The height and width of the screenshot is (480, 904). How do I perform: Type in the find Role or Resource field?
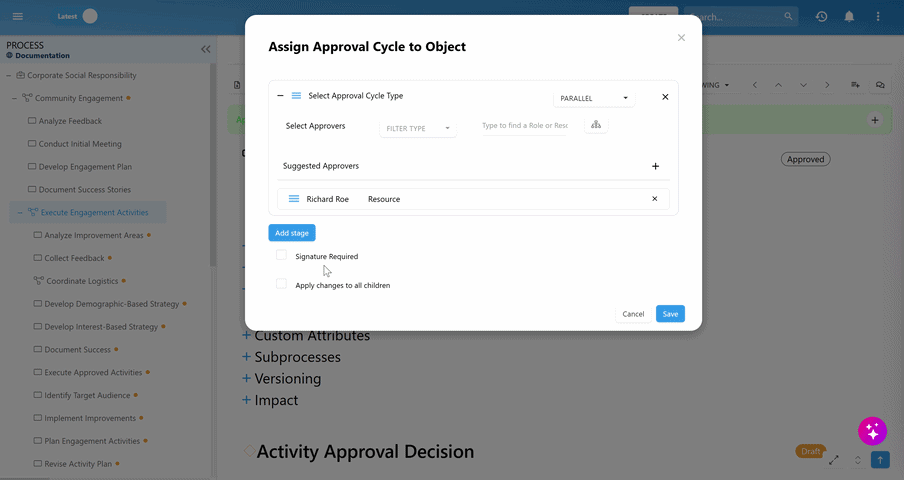[x=524, y=126]
